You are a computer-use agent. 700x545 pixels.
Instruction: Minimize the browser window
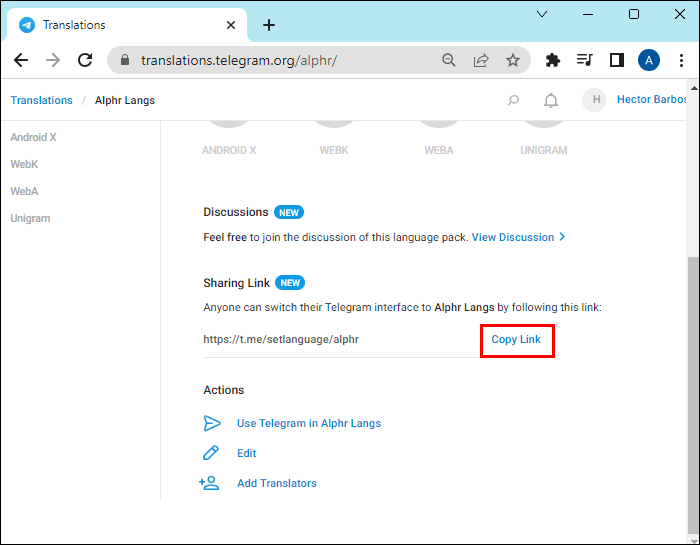pyautogui.click(x=588, y=14)
